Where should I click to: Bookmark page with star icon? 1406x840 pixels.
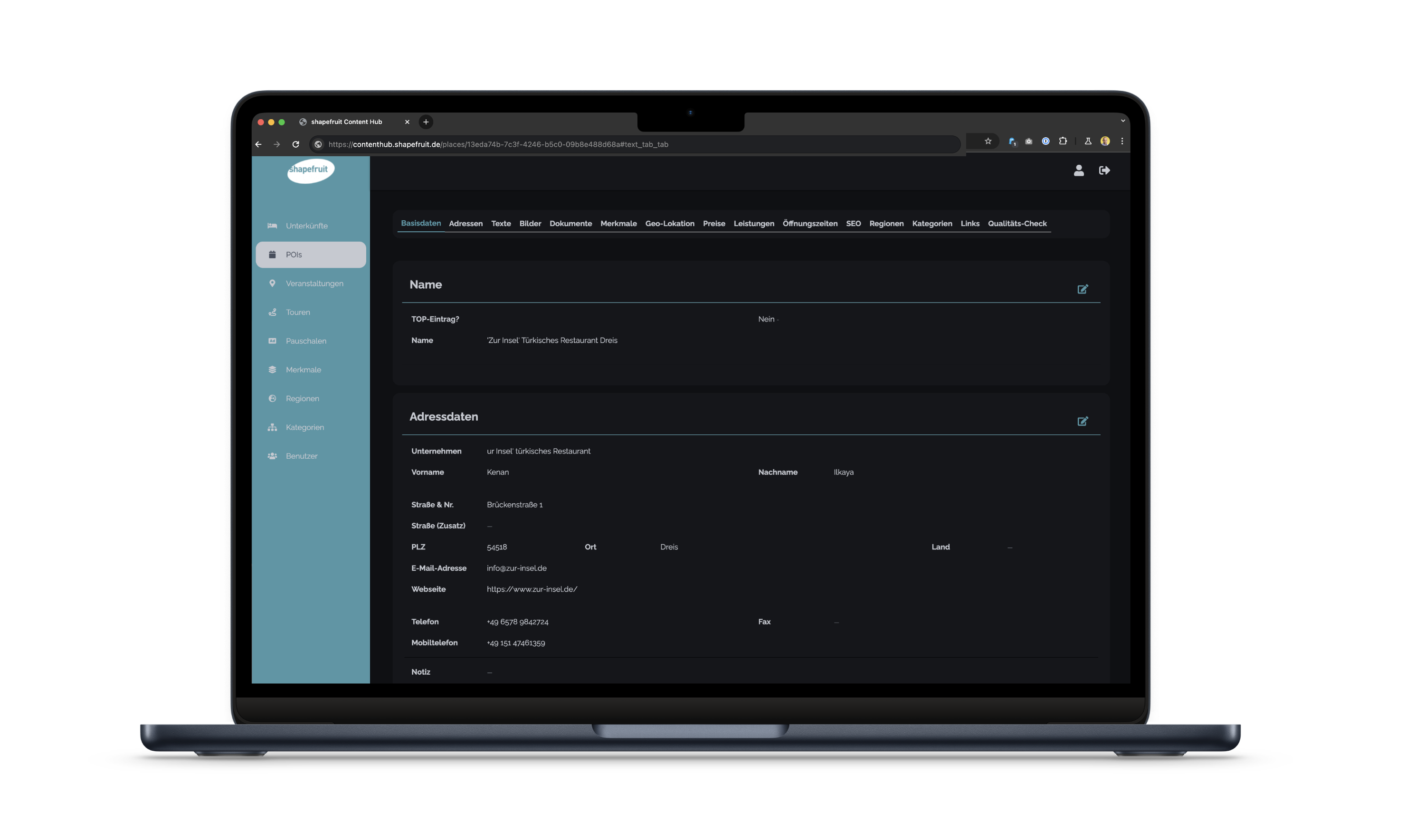point(988,142)
